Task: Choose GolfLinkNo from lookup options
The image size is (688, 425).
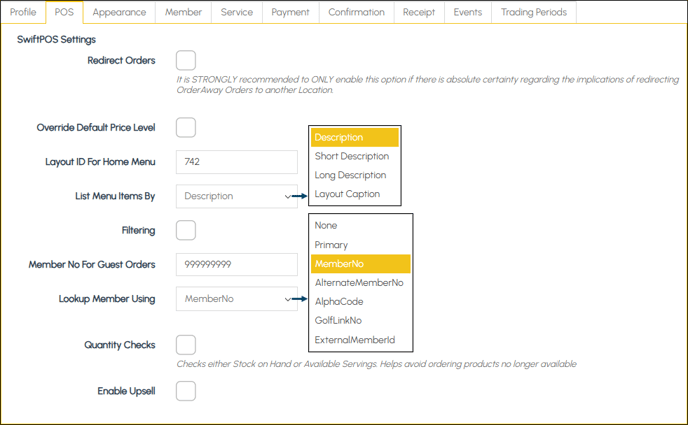Action: click(338, 321)
